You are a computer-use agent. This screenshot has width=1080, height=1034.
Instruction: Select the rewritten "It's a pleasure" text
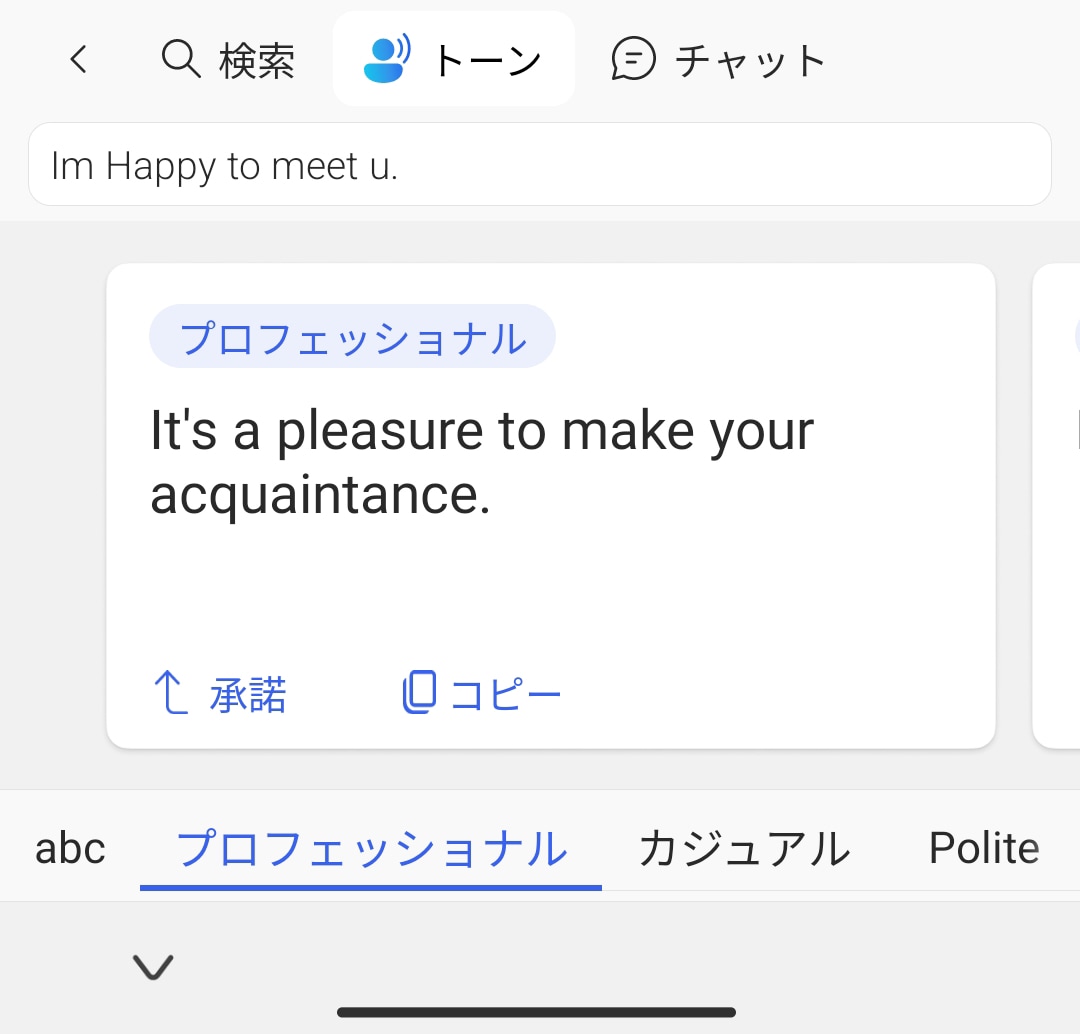(481, 463)
